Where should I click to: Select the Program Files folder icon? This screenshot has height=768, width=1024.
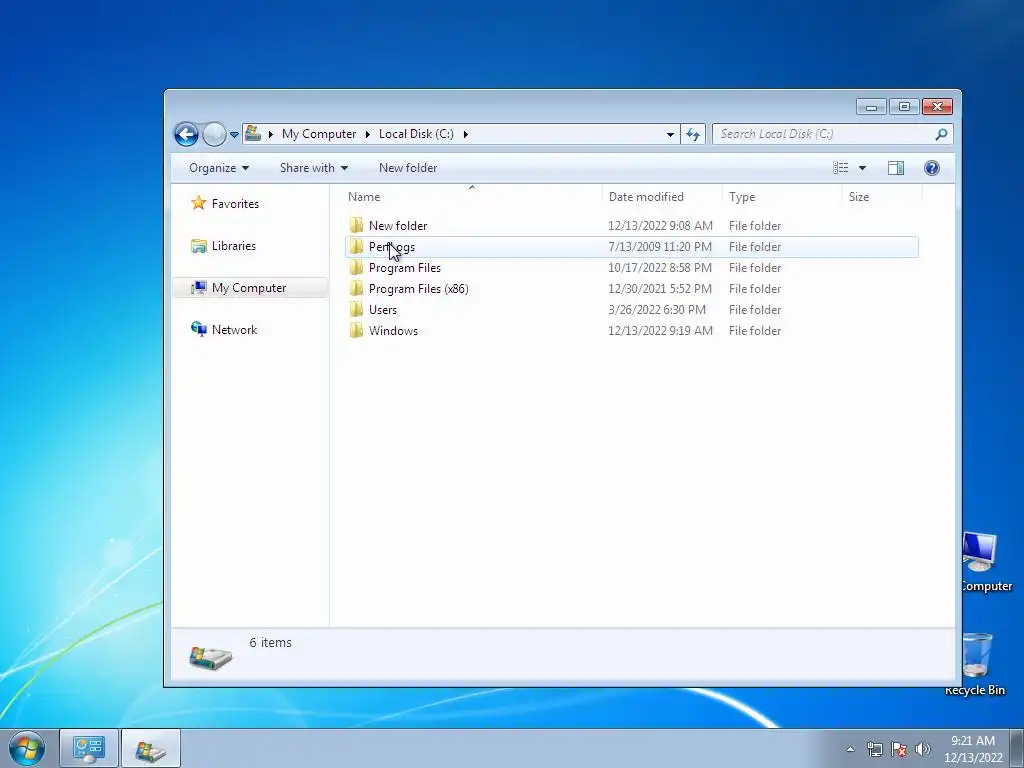(356, 267)
